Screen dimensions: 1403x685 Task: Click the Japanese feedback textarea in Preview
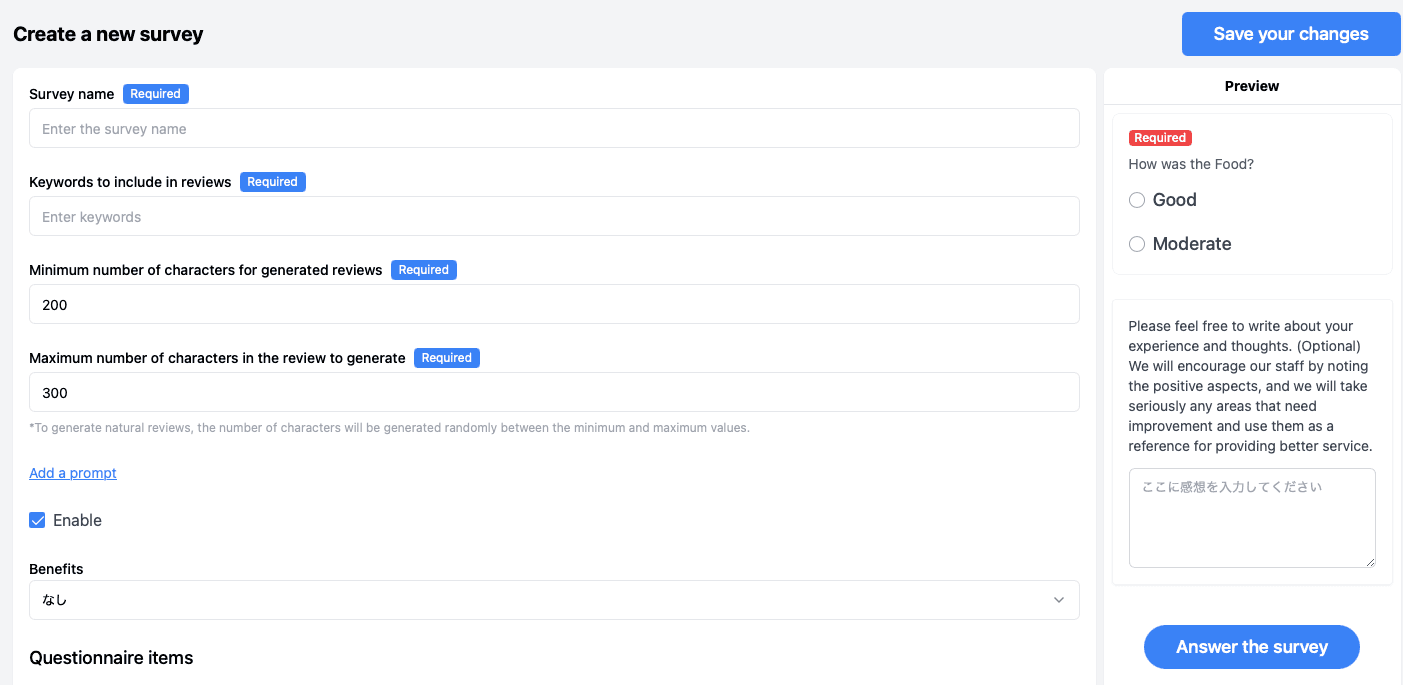pos(1251,517)
